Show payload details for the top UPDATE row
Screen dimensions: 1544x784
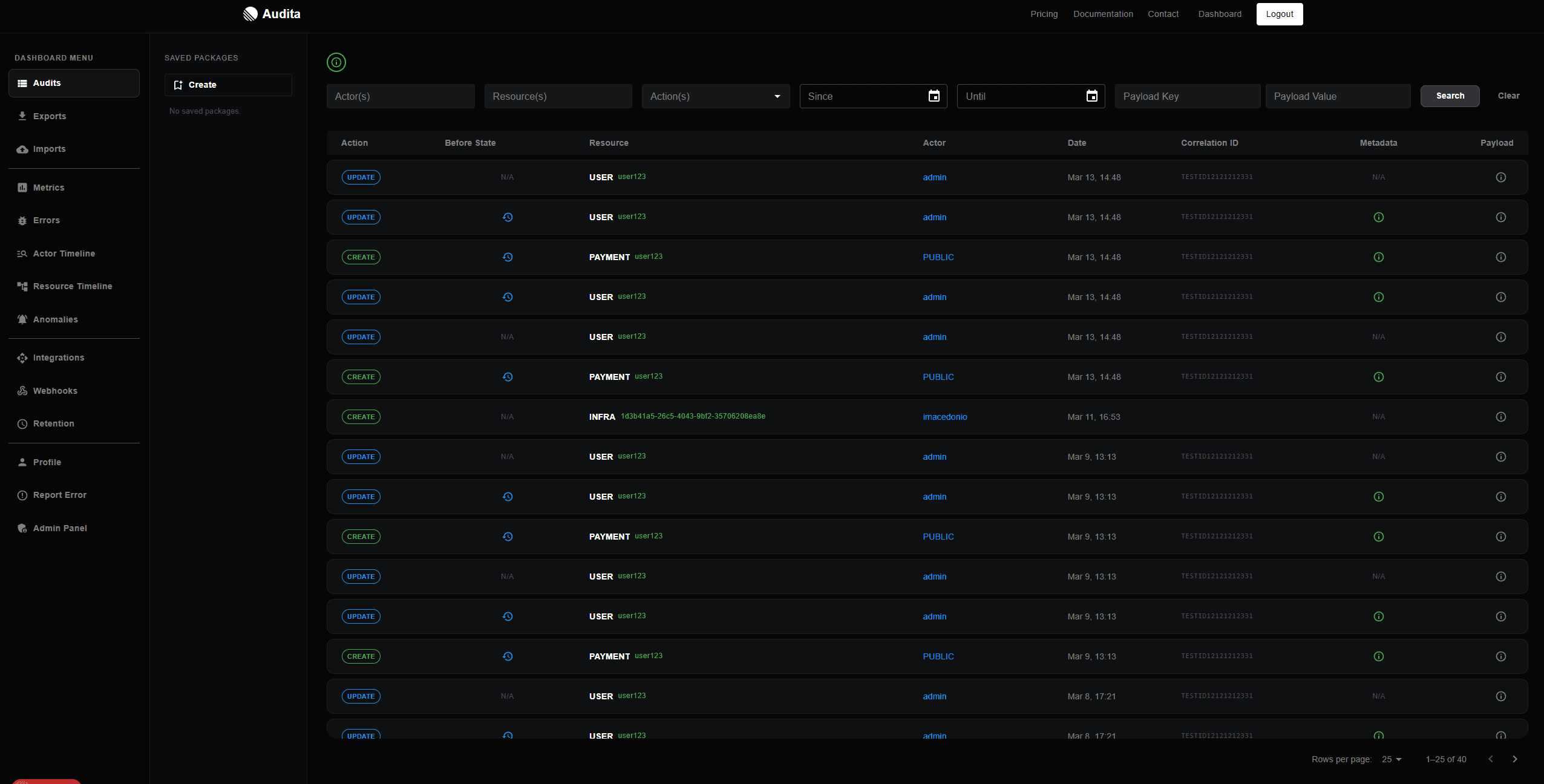[1500, 177]
